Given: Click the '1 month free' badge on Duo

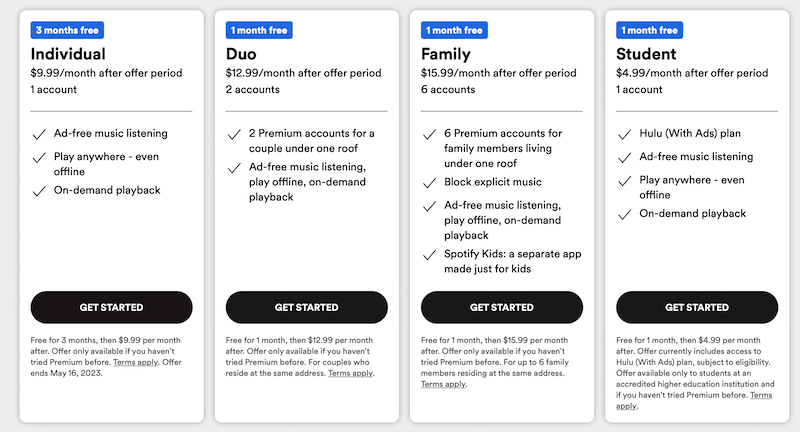Looking at the screenshot, I should (260, 31).
